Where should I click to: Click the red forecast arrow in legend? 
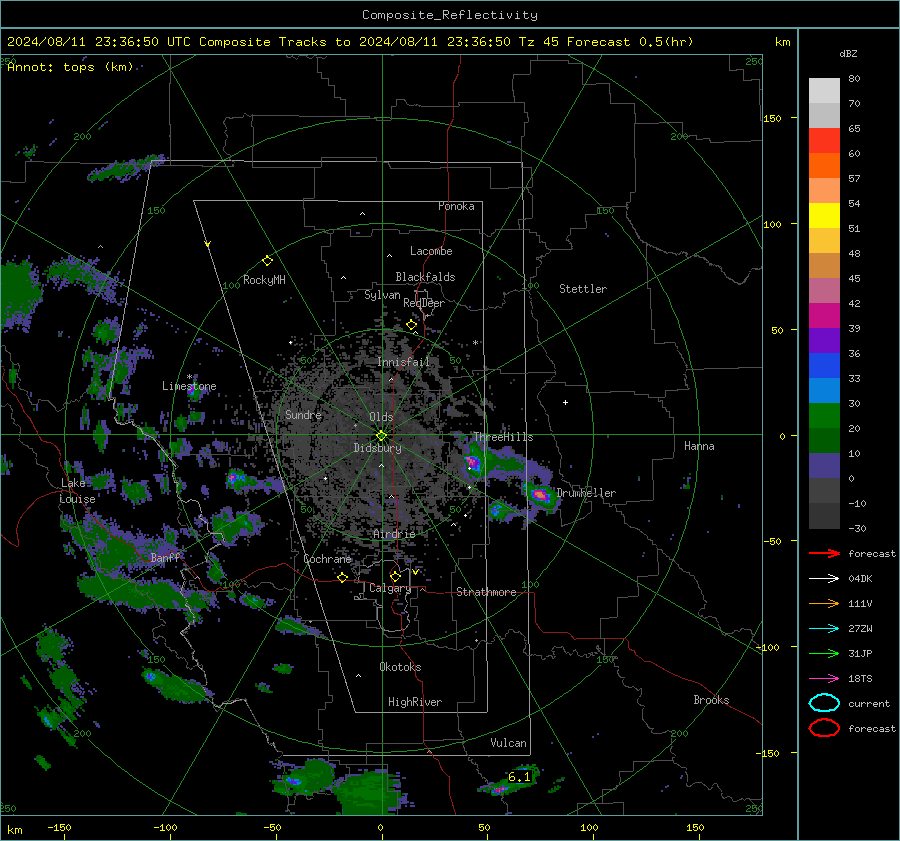pyautogui.click(x=824, y=553)
